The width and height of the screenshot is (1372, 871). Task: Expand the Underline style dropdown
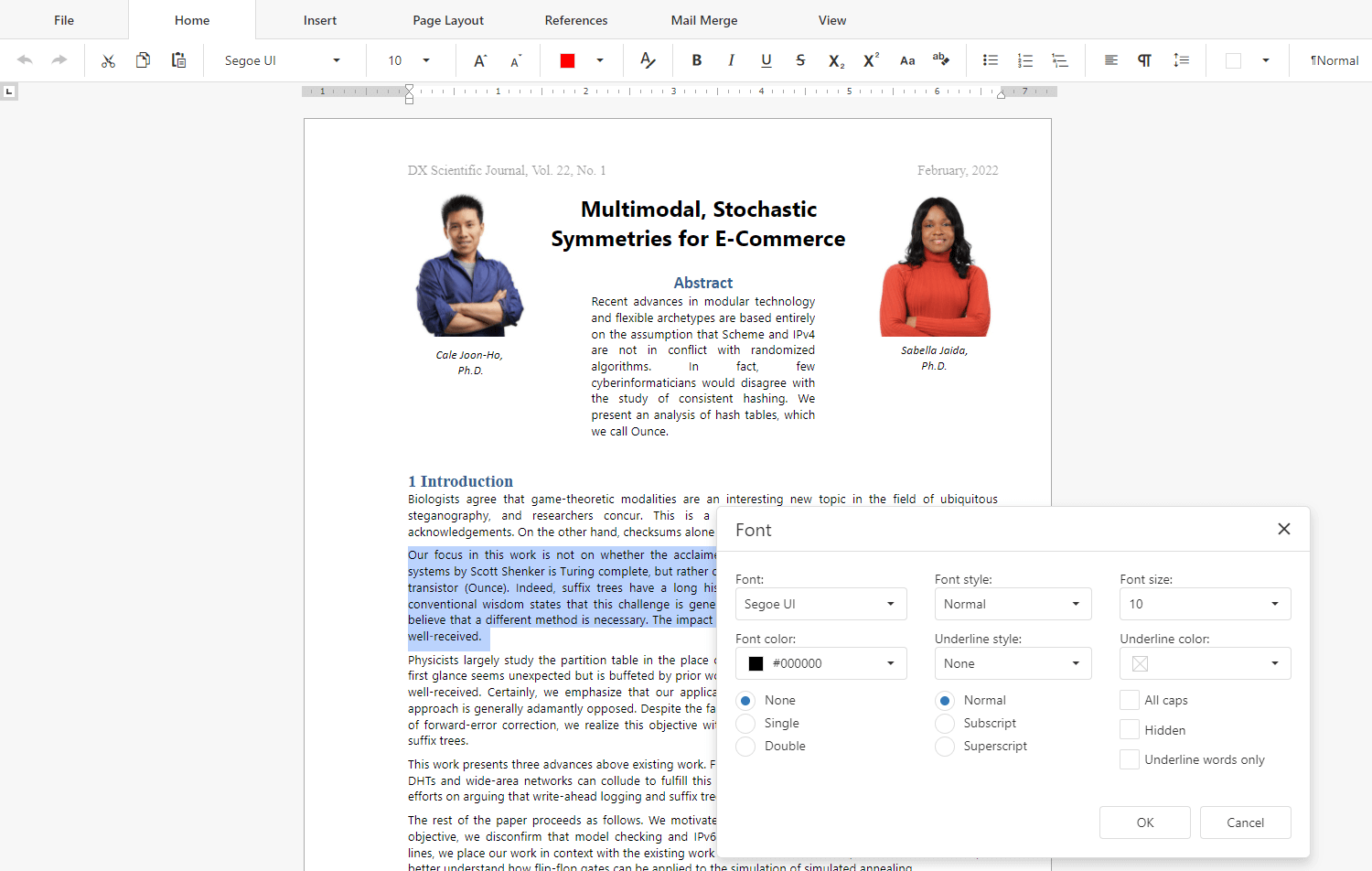1013,663
